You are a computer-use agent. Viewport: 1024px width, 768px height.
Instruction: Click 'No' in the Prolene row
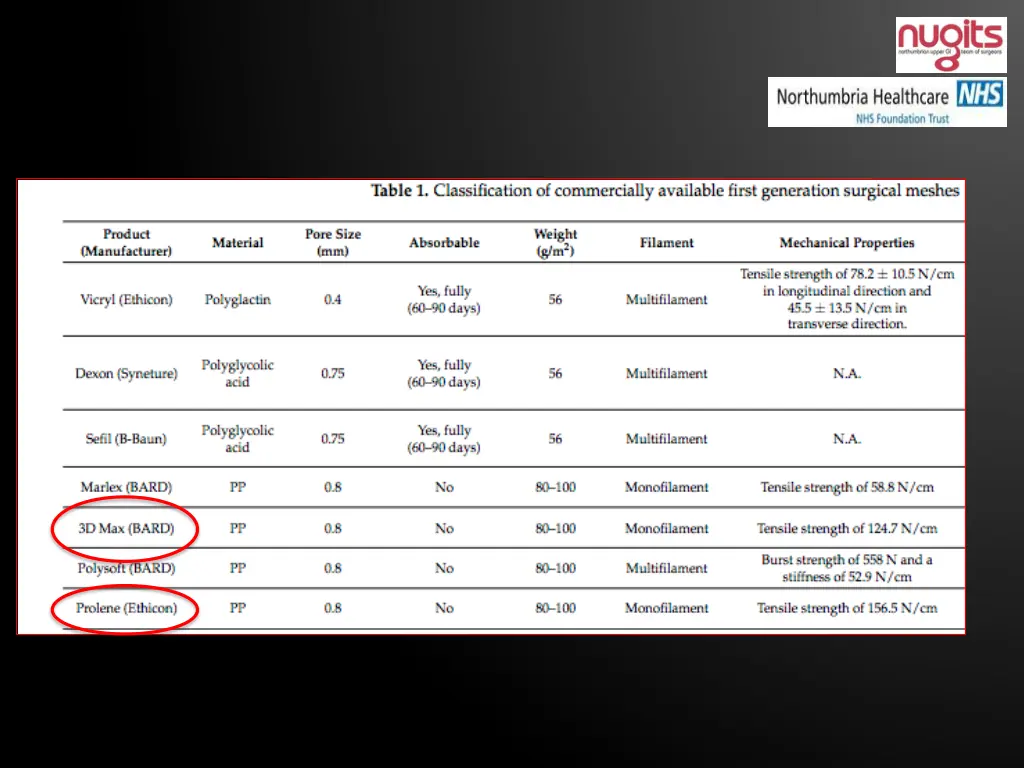(444, 607)
